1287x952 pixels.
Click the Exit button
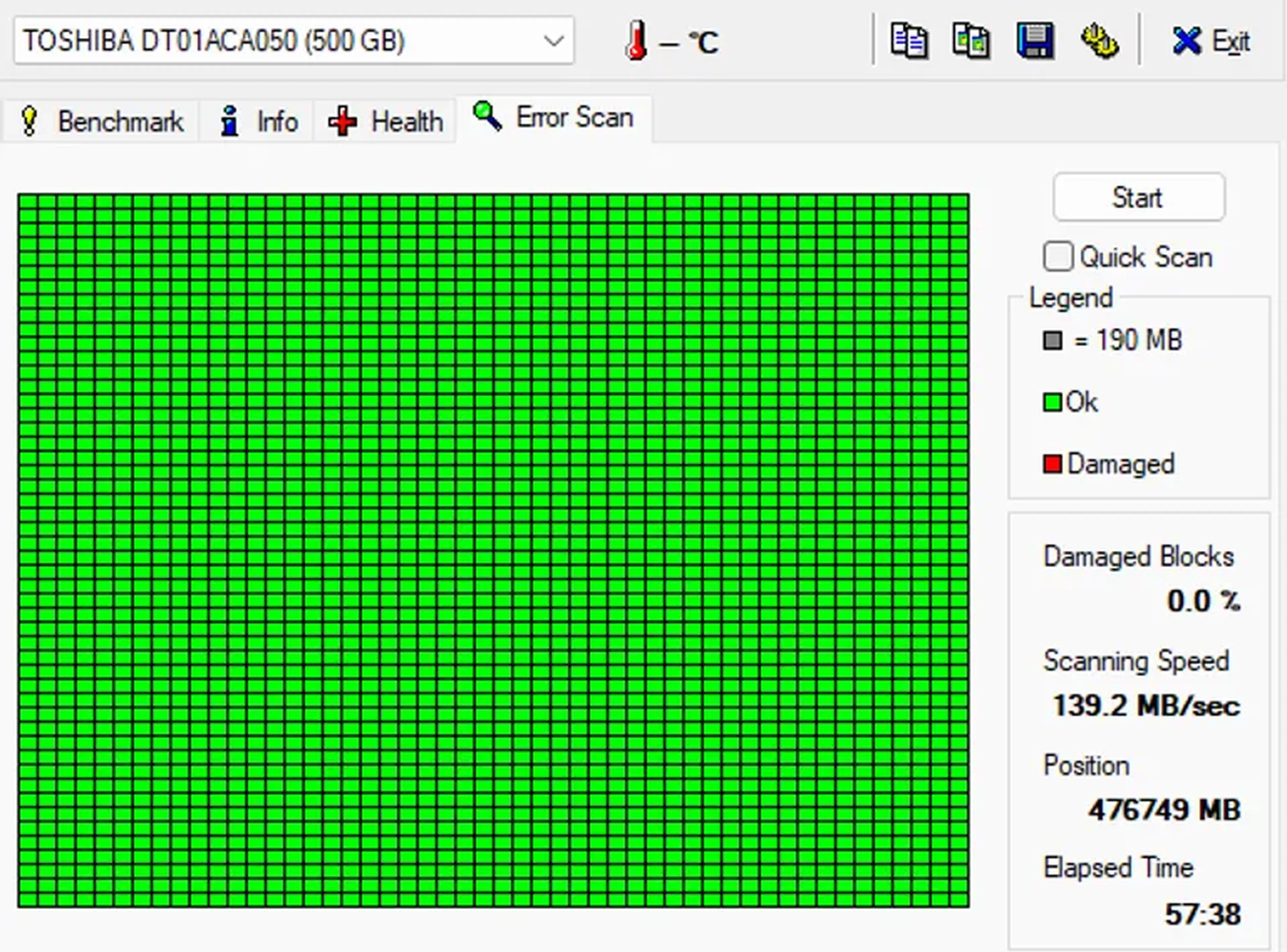coord(1212,41)
